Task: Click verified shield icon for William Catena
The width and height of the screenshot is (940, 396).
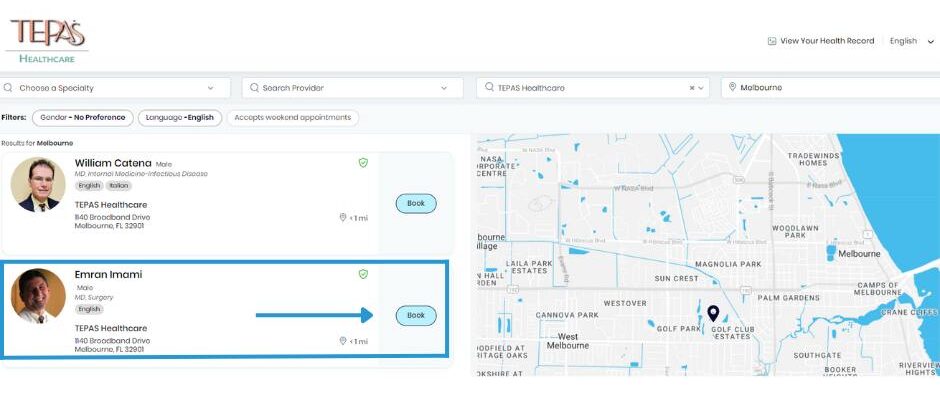Action: click(363, 162)
